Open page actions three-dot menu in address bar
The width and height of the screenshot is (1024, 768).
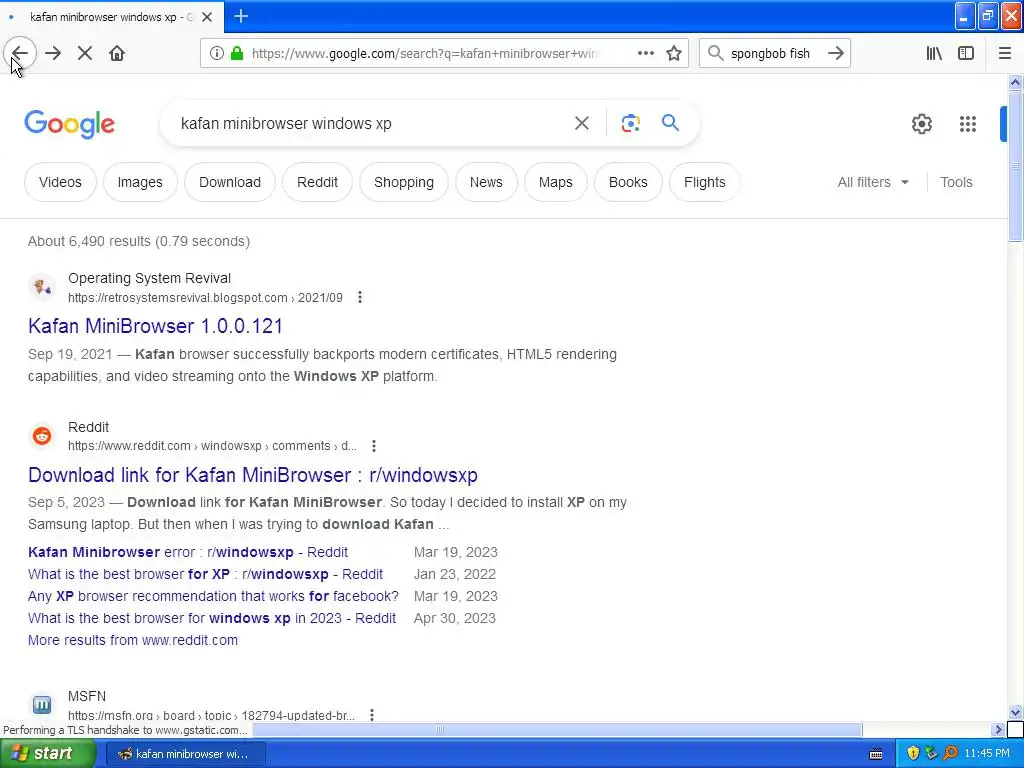pos(645,54)
